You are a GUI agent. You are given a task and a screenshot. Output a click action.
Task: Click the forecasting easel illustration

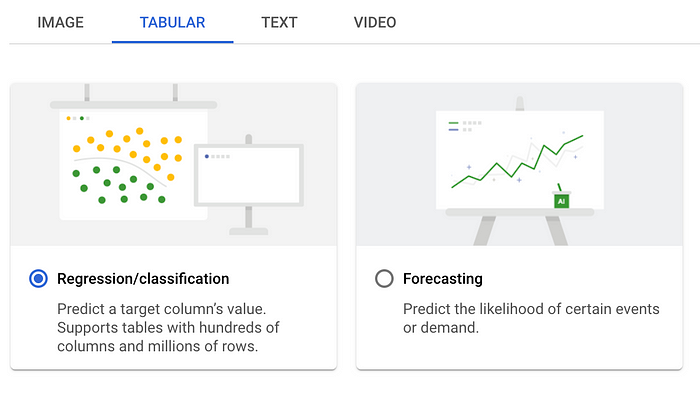click(520, 170)
